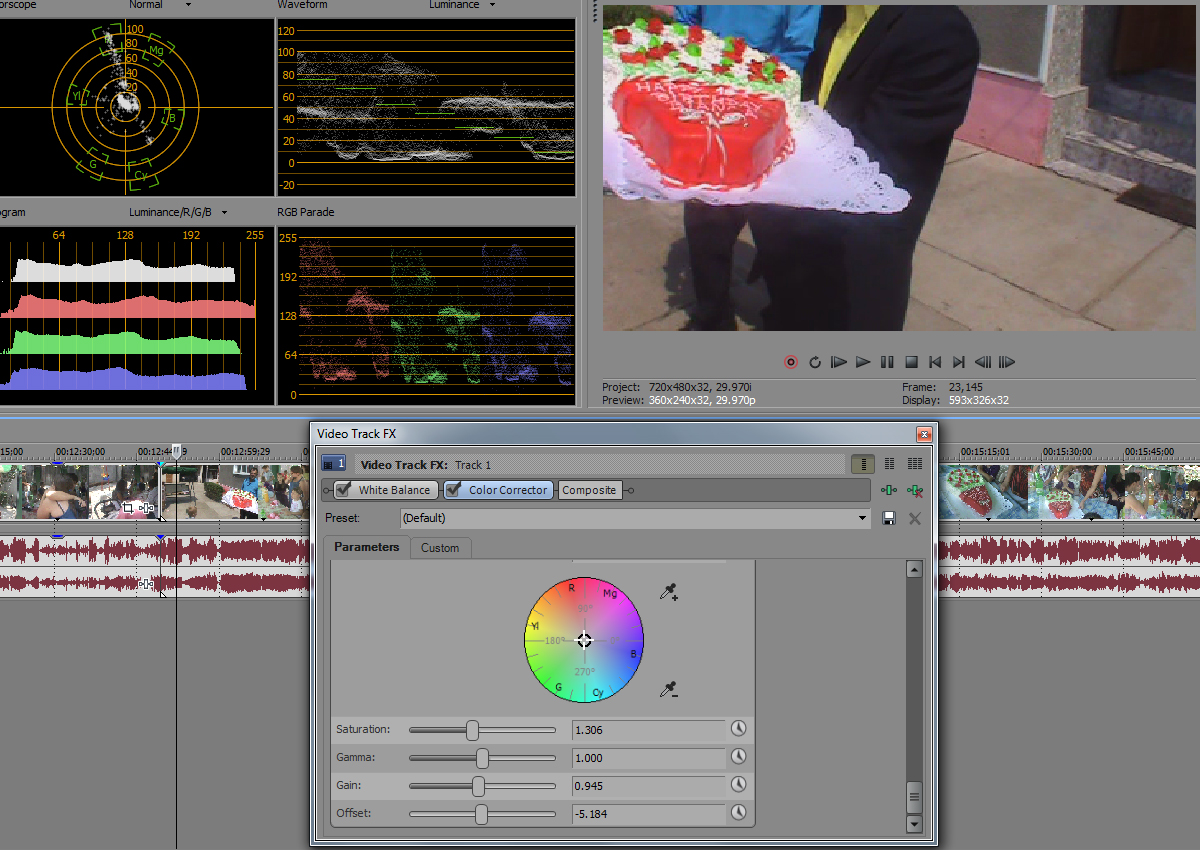Select the minus eyedropper tool

point(669,689)
